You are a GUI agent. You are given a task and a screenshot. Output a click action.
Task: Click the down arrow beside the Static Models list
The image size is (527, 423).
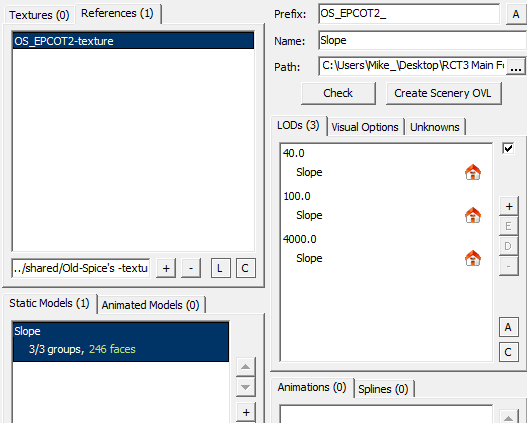pyautogui.click(x=246, y=387)
